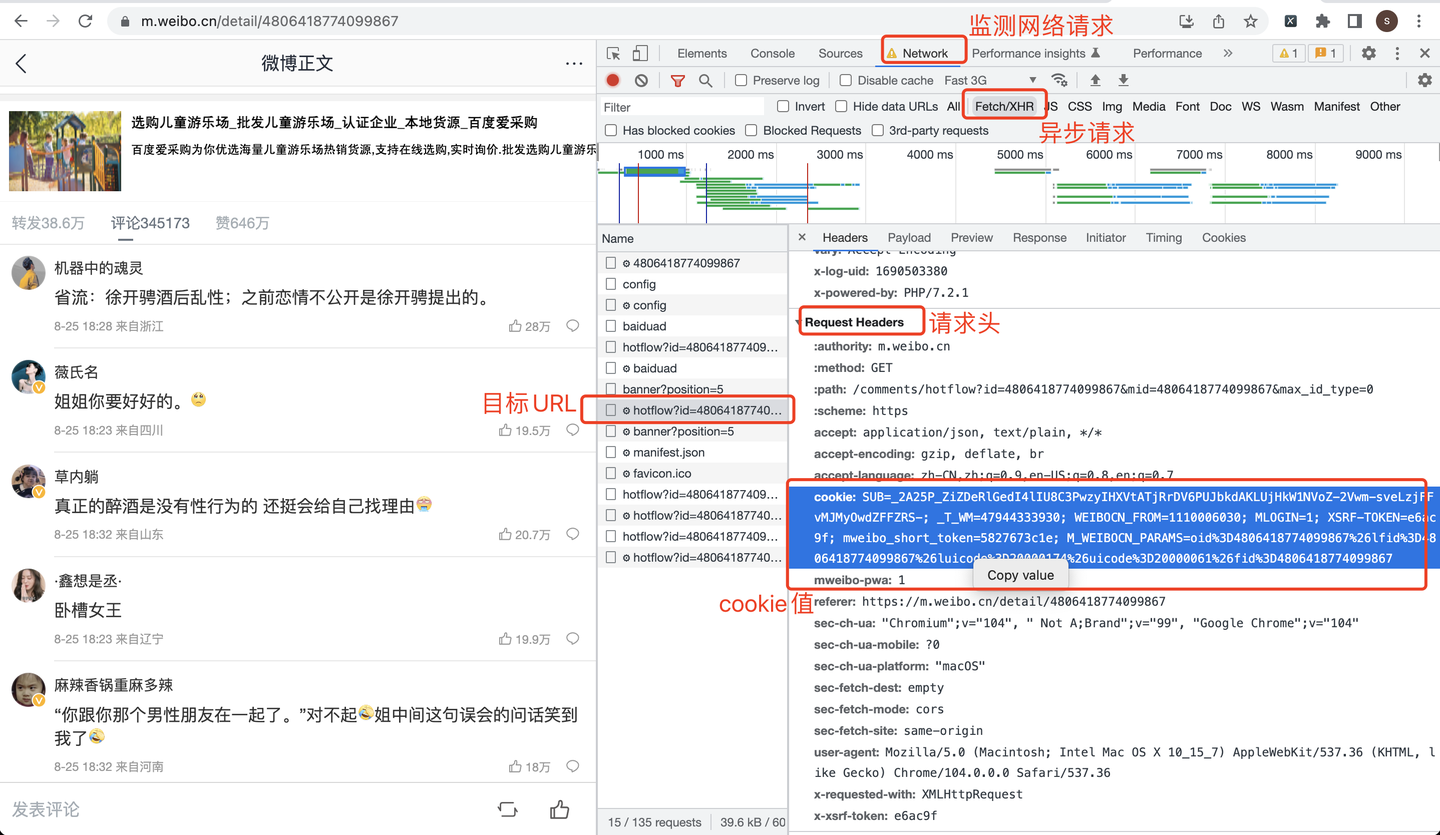
Task: Select the banner?position=5 request above hotflow
Action: 692,389
